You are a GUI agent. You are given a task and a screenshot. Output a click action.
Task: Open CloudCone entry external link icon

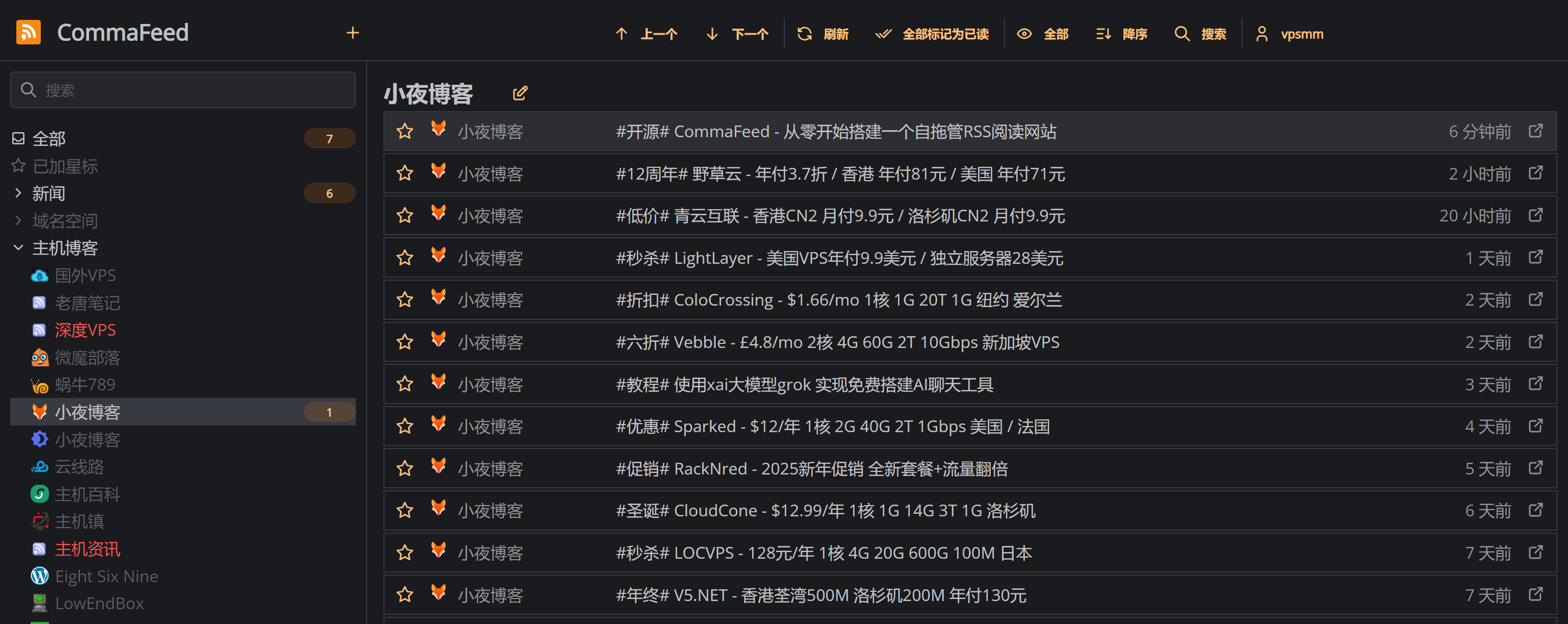pyautogui.click(x=1536, y=510)
